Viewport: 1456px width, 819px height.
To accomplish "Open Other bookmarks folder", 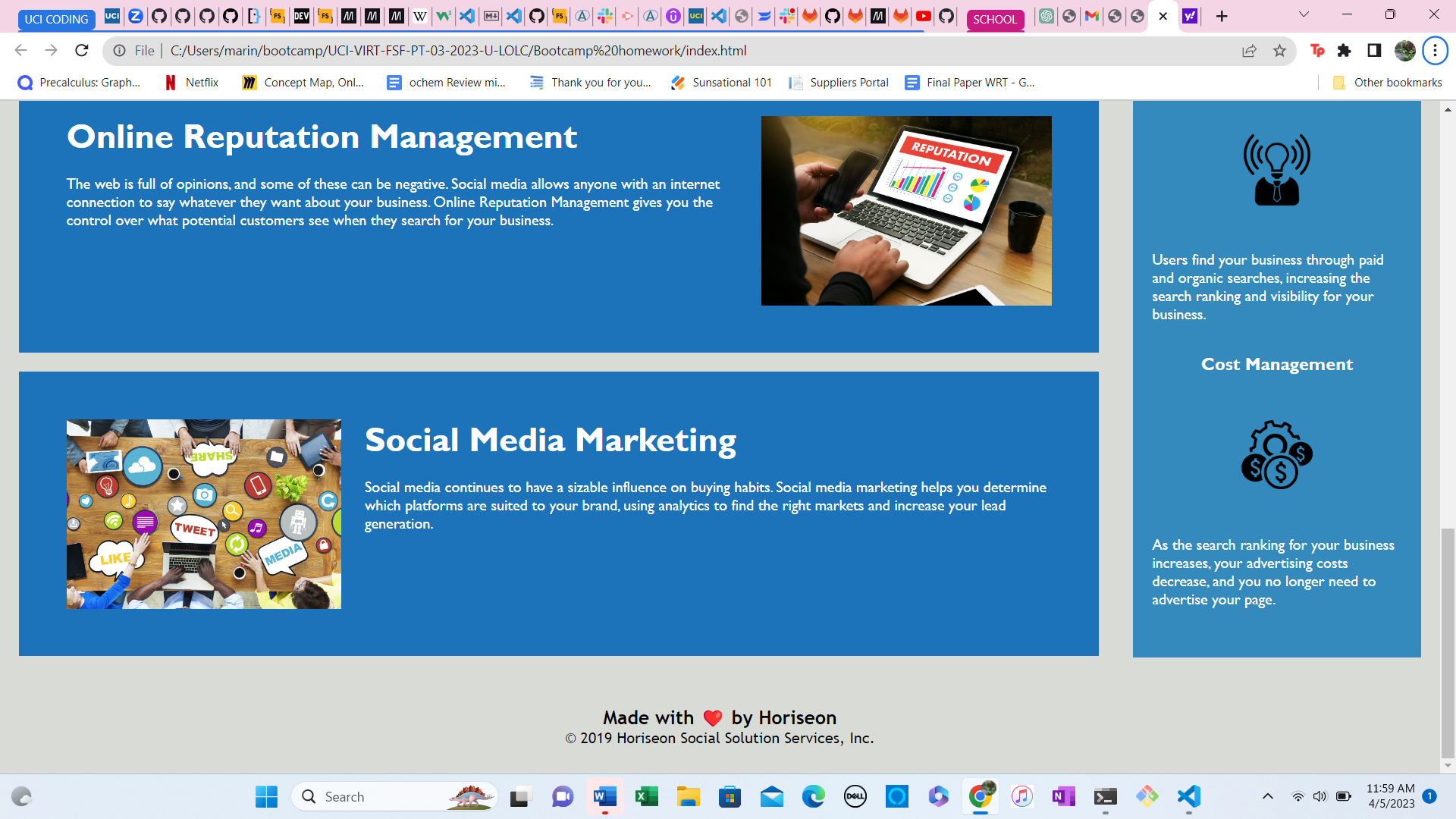I will pyautogui.click(x=1388, y=83).
